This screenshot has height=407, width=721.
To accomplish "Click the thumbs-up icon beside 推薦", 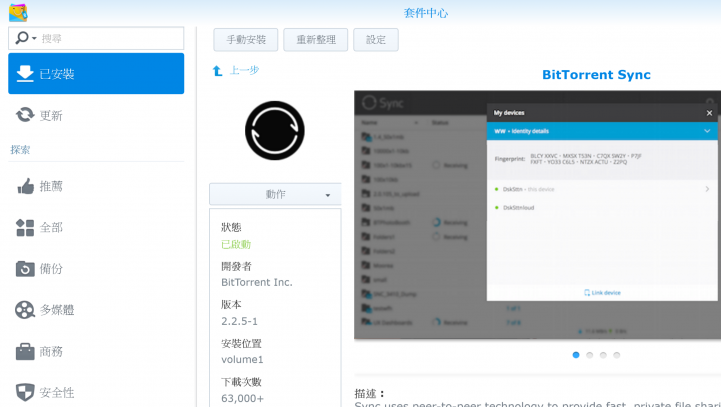I will (x=25, y=186).
